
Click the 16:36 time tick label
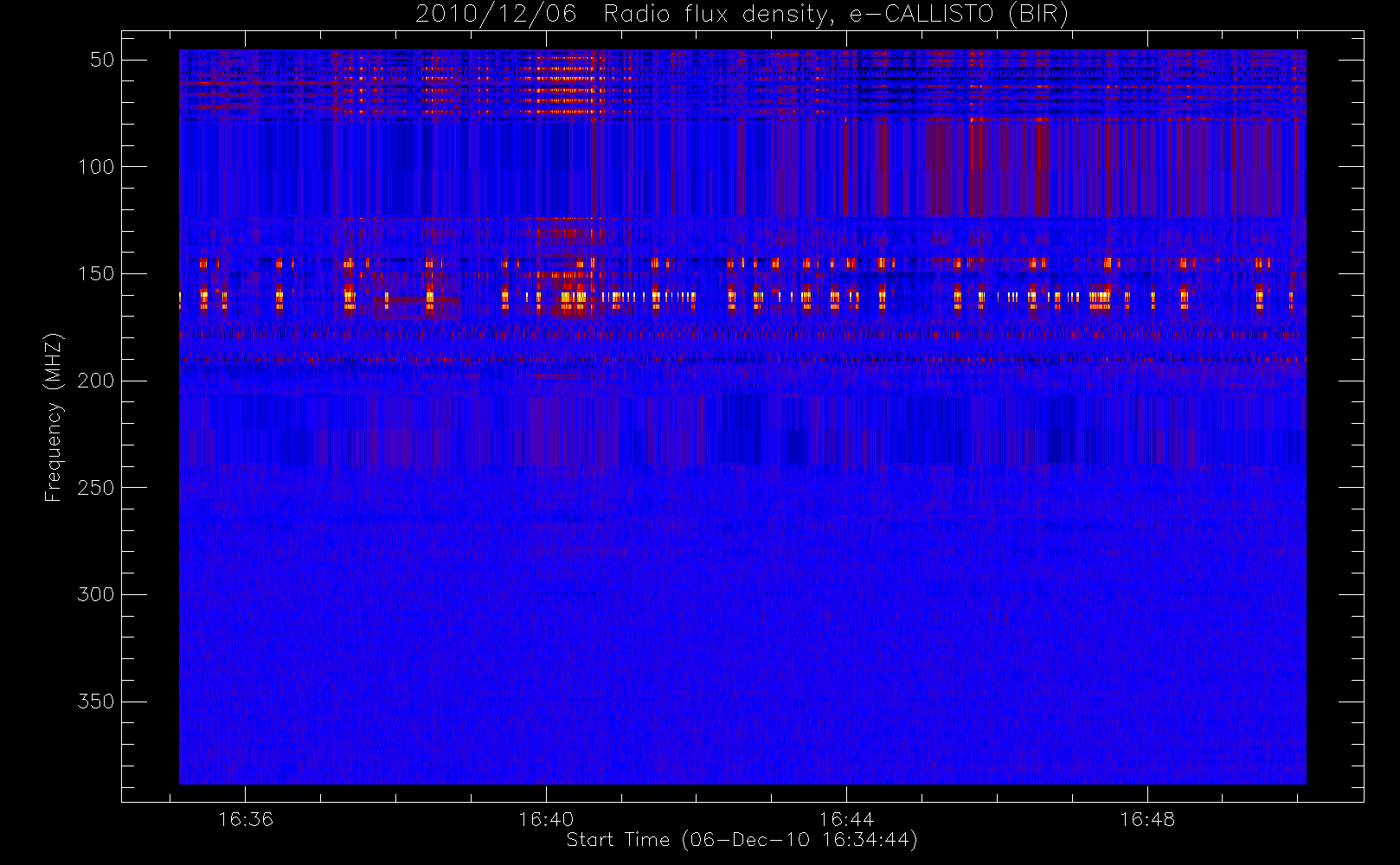245,819
